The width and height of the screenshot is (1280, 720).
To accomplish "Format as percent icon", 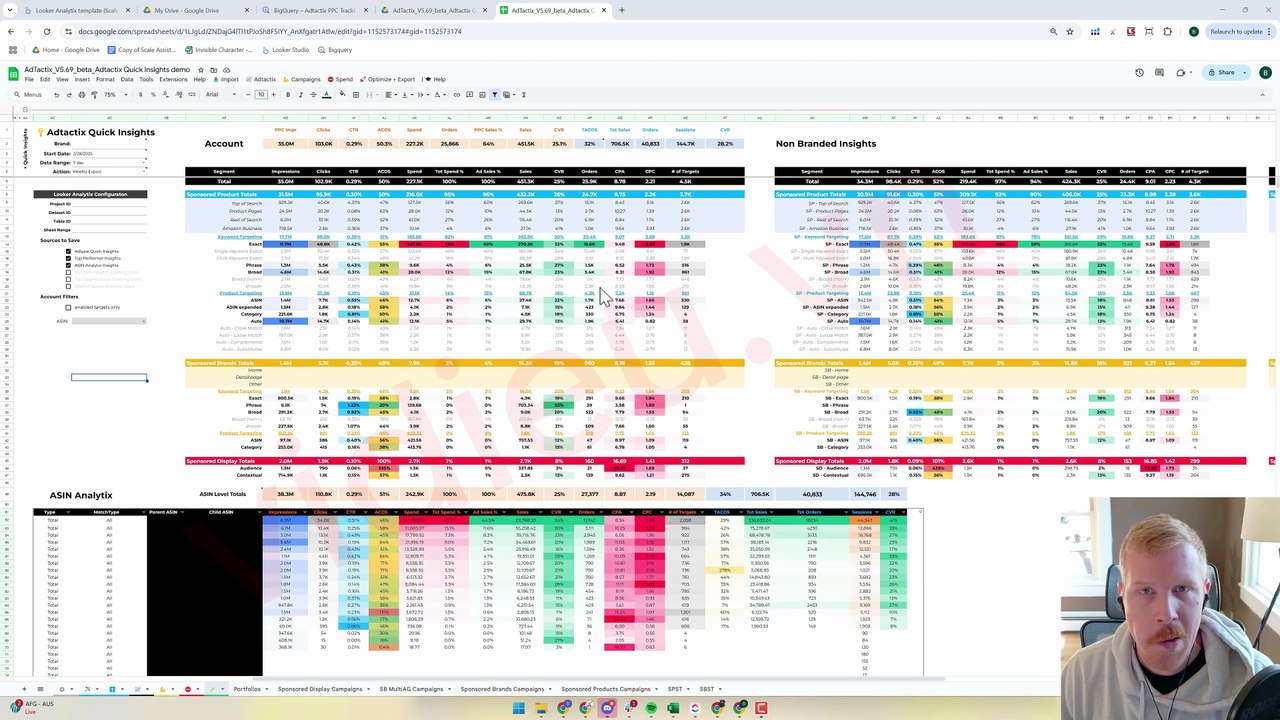I will pyautogui.click(x=153, y=95).
